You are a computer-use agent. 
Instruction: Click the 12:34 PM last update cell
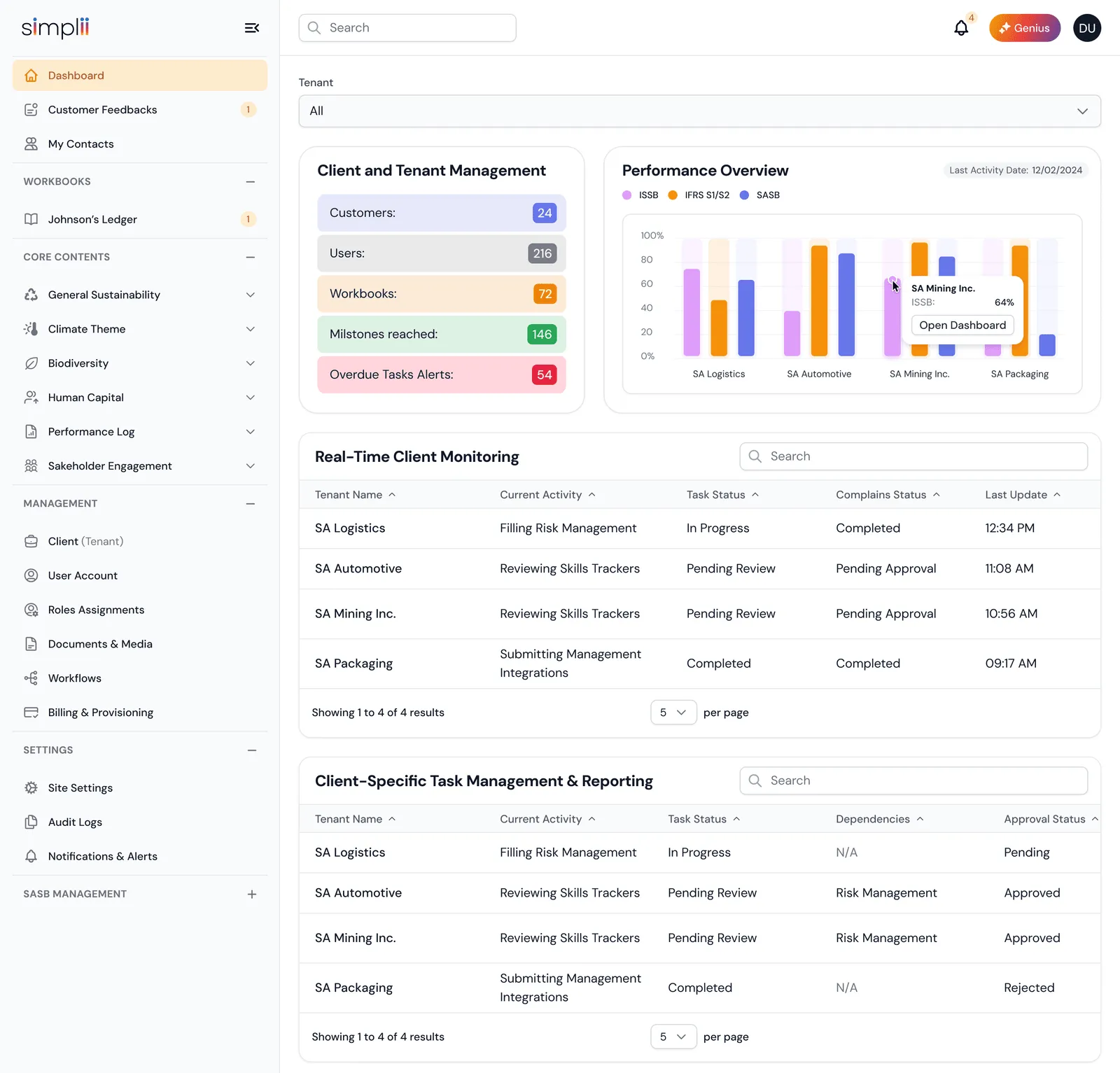(x=1009, y=528)
